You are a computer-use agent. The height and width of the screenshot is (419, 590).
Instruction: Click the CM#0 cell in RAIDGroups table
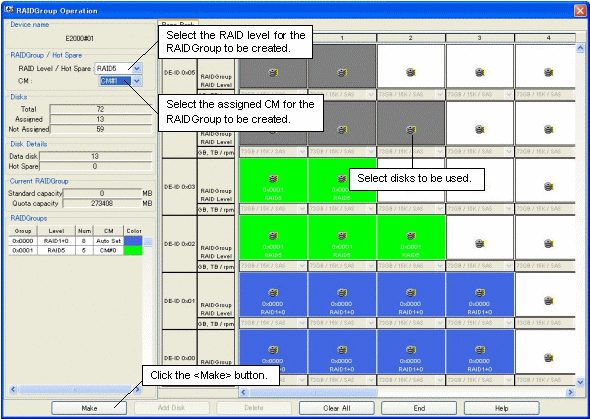click(109, 250)
